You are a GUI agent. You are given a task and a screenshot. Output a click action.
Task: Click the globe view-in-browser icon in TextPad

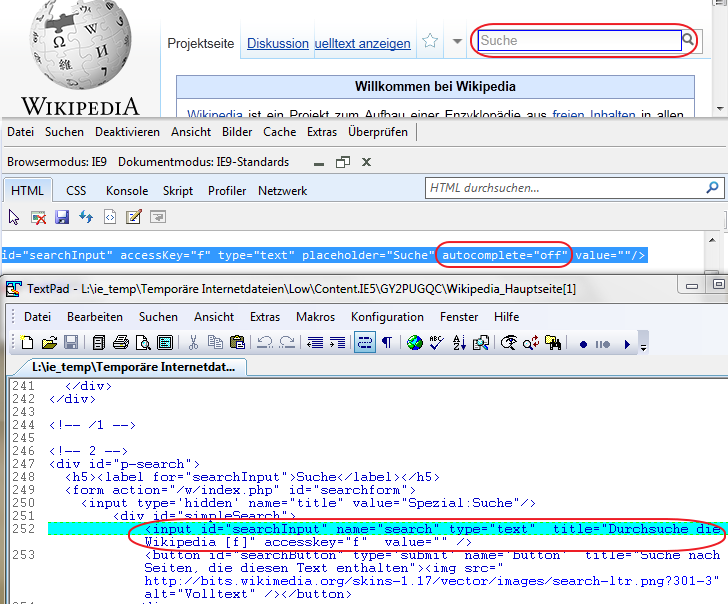tap(415, 343)
